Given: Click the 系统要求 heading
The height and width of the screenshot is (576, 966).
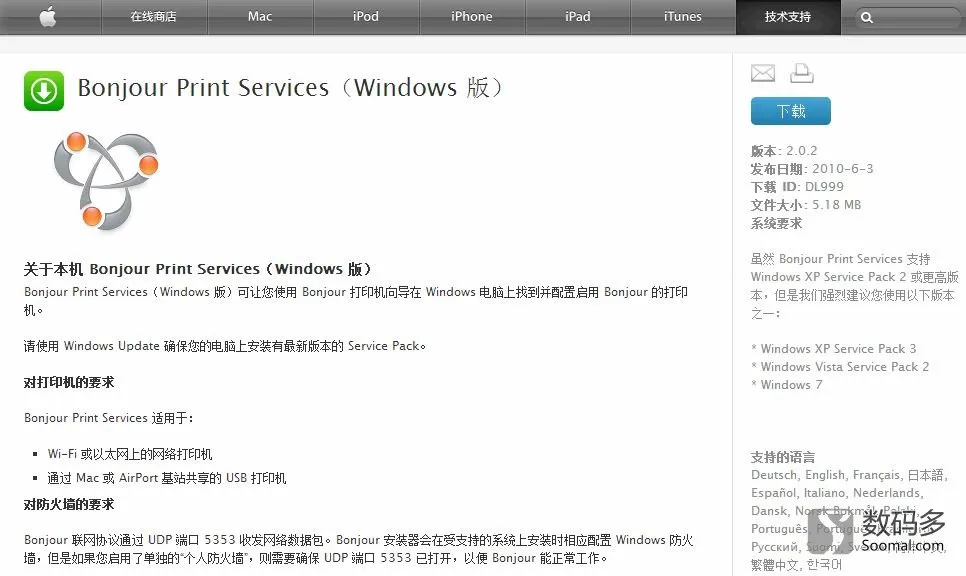Looking at the screenshot, I should (x=776, y=223).
